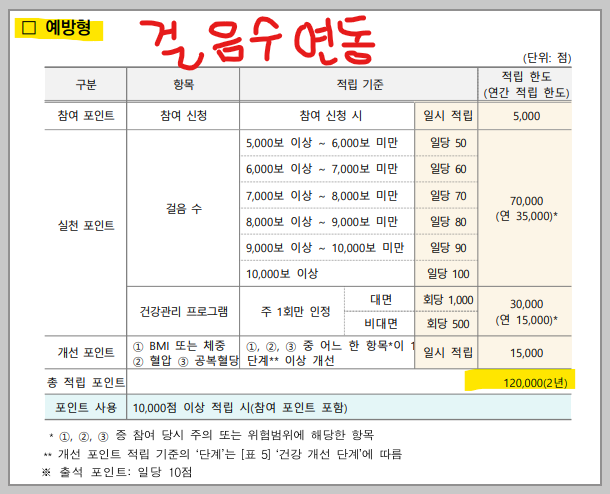This screenshot has height=494, width=610.
Task: Click the highlighted 120,000(2년) total
Action: pyautogui.click(x=535, y=383)
